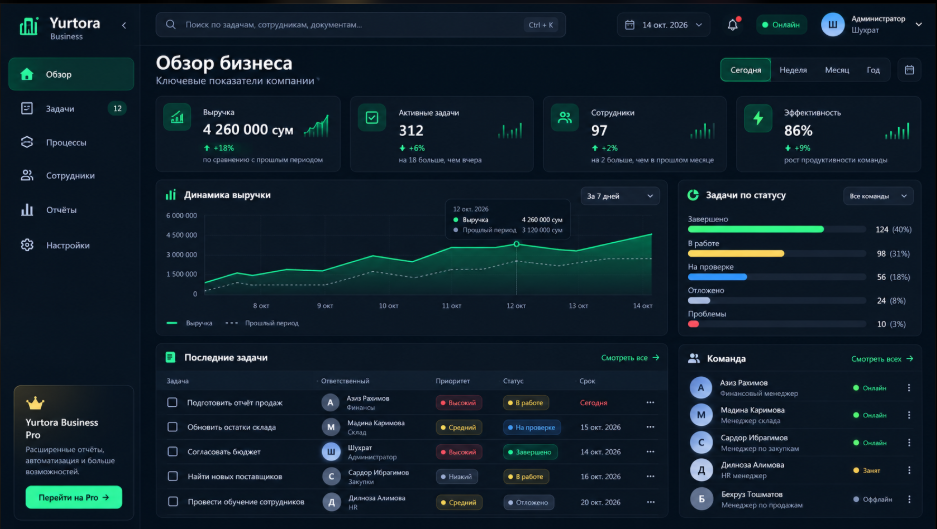Expand the Администратор profile menu arrow

(918, 25)
